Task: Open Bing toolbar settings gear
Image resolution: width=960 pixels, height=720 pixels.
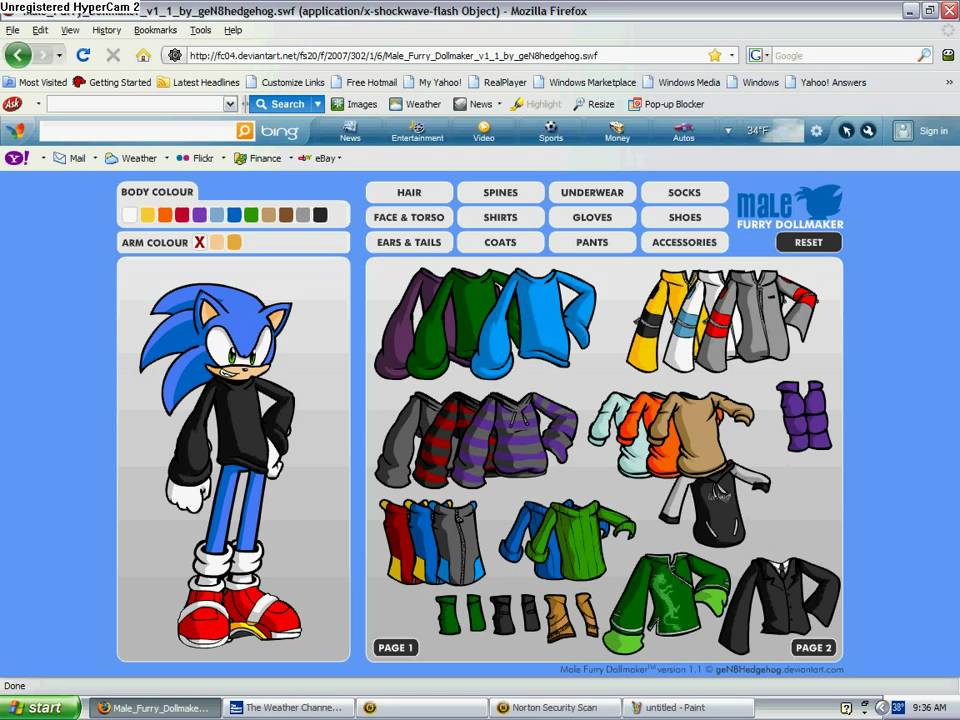Action: point(816,130)
